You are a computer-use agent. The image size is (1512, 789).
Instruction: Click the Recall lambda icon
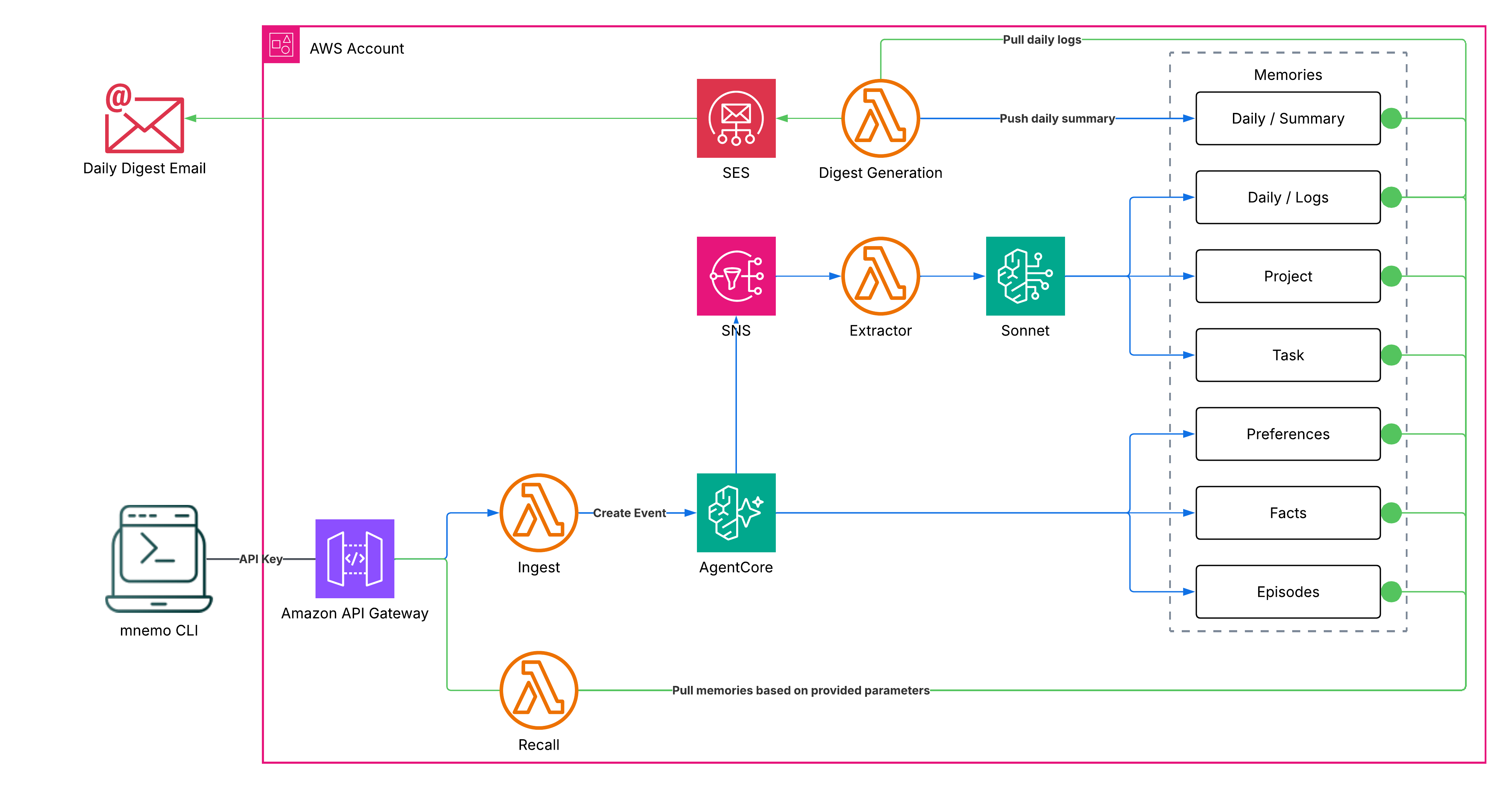point(538,690)
